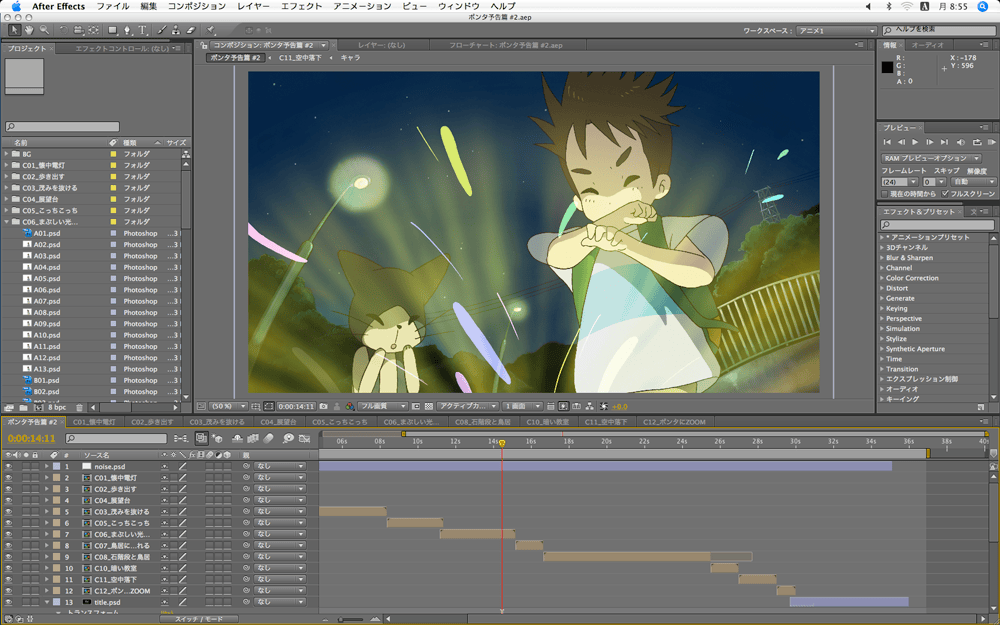Expand the Color Correction effects category
Image resolution: width=1000 pixels, height=625 pixels.
pyautogui.click(x=882, y=278)
